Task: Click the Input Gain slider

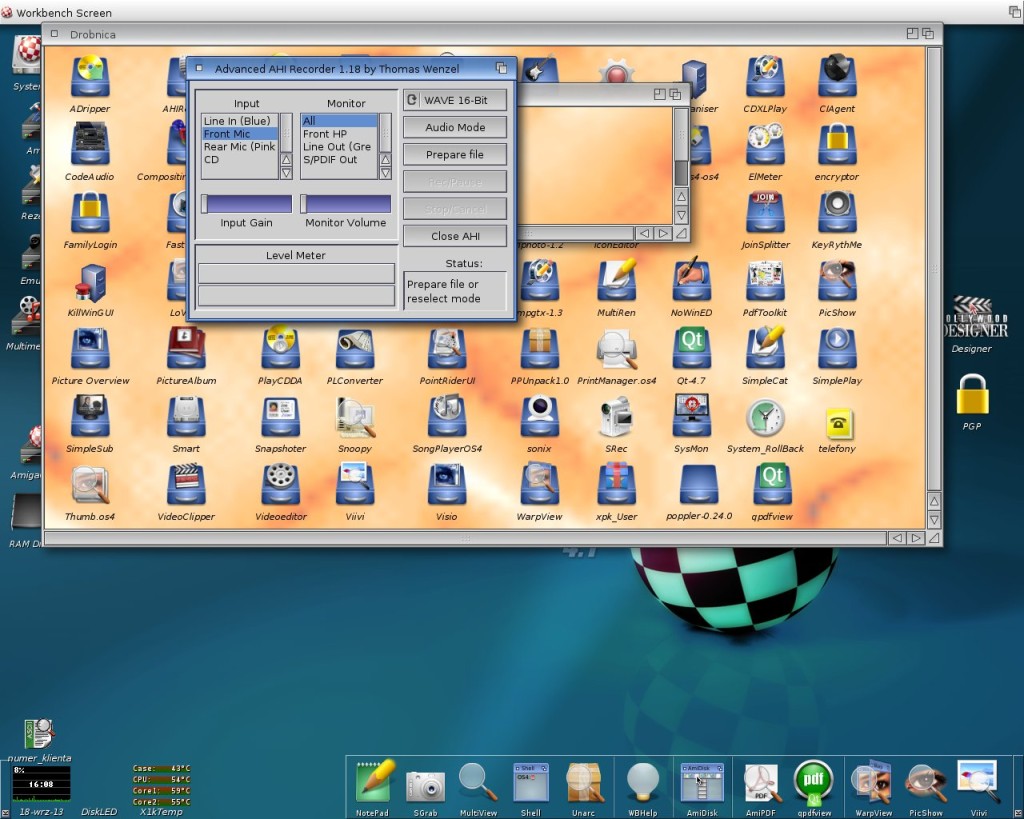Action: 246,204
